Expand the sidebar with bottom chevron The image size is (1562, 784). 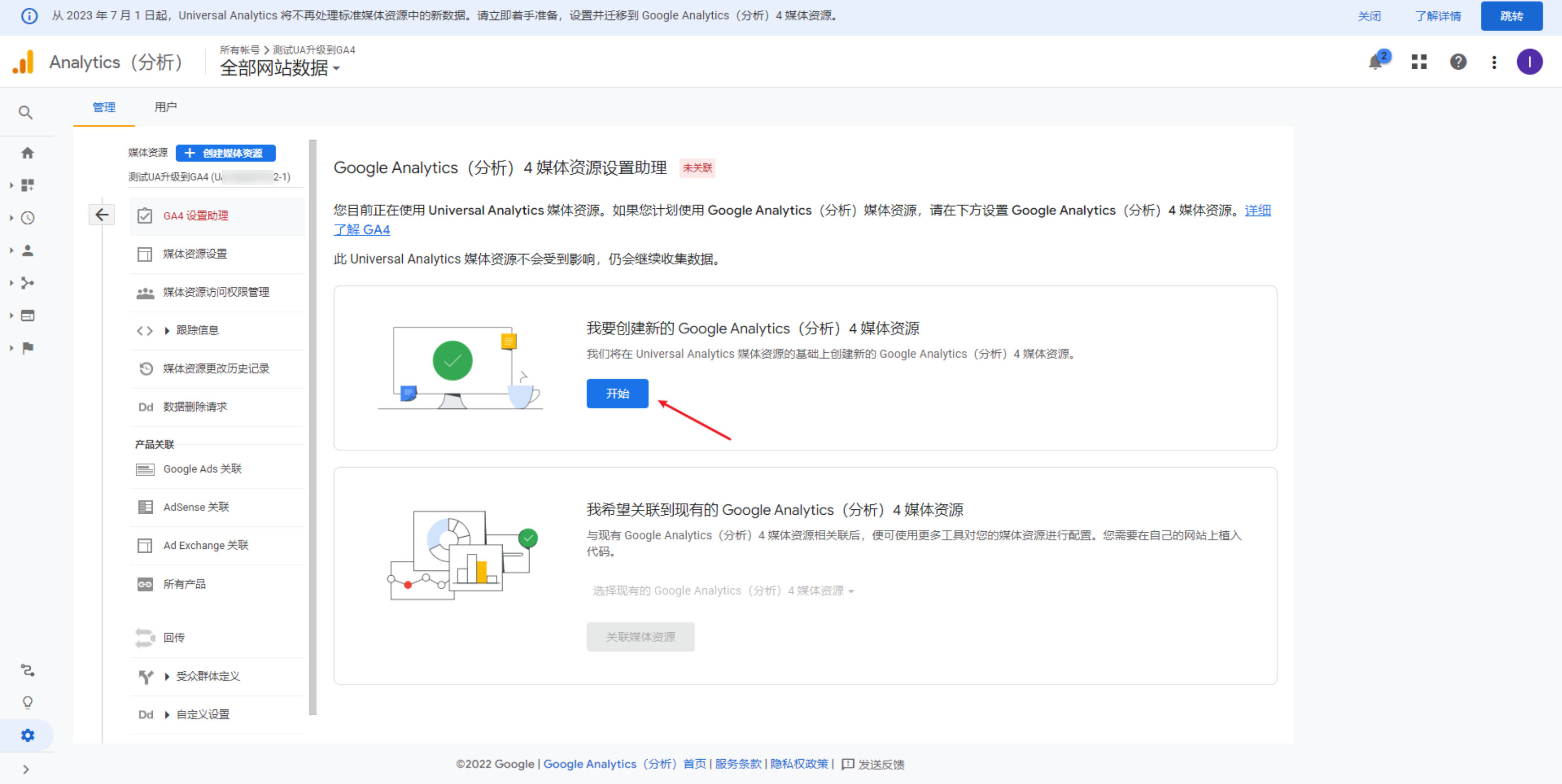pyautogui.click(x=25, y=769)
